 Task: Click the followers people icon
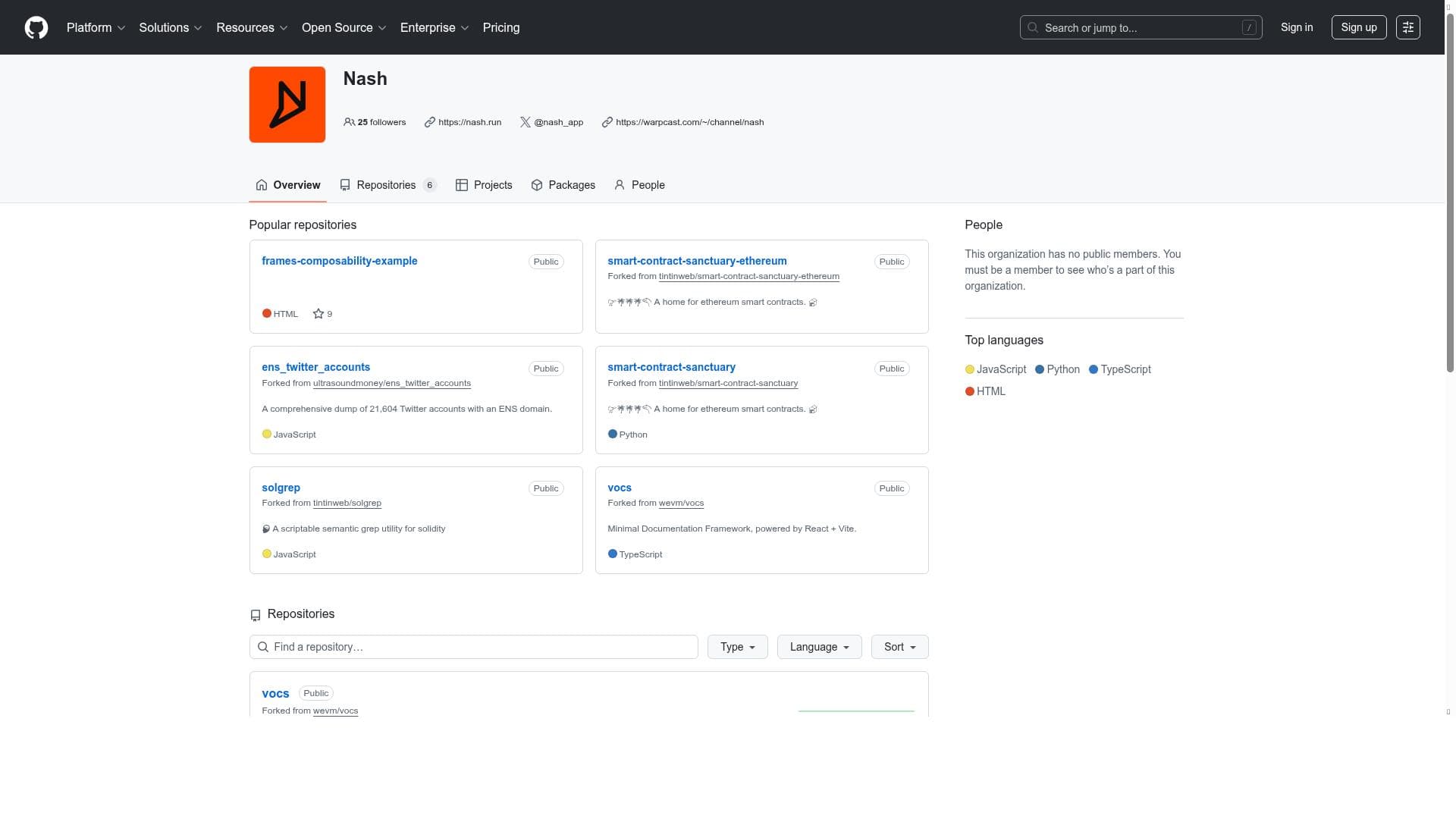tap(349, 122)
